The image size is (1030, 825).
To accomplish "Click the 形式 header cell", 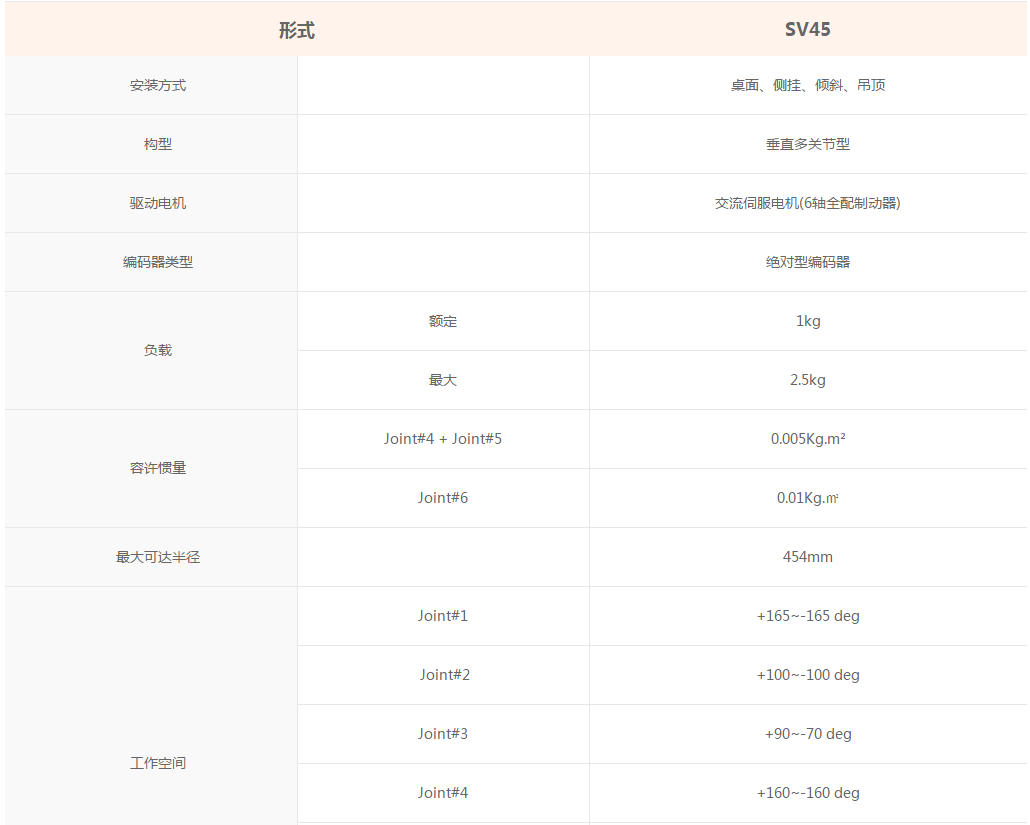I will click(297, 30).
